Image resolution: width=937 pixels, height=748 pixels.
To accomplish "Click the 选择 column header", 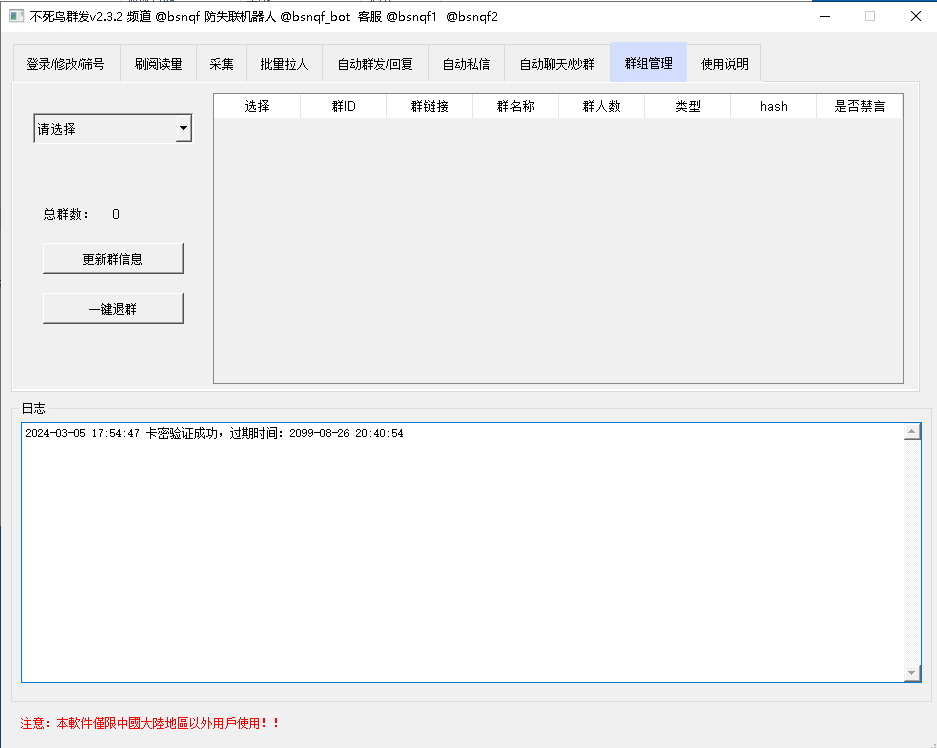I will click(x=257, y=106).
